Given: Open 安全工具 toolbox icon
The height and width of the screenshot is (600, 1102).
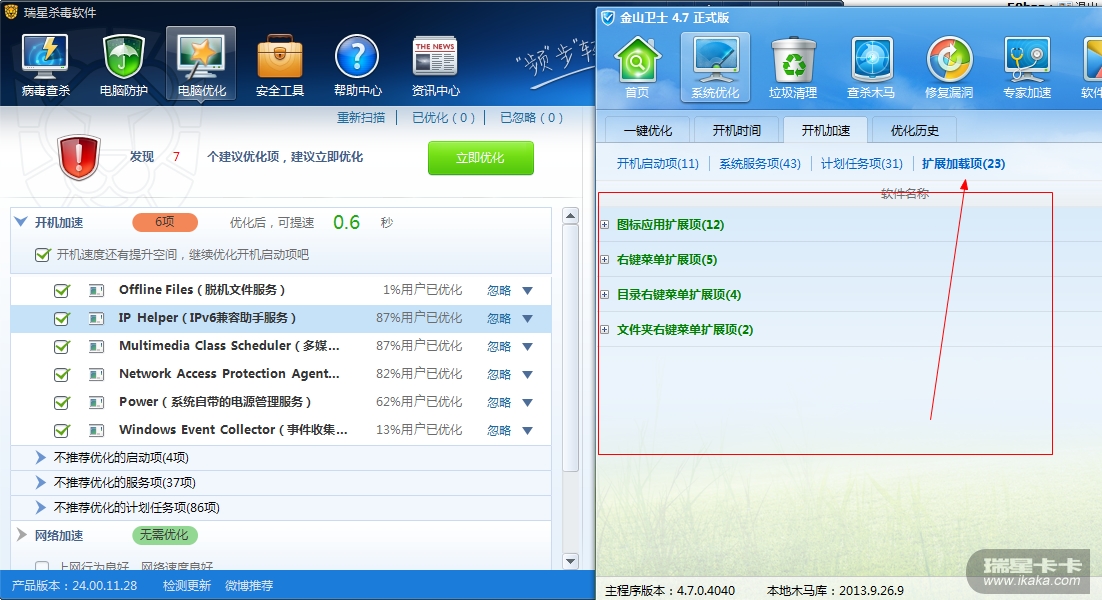Looking at the screenshot, I should click(280, 65).
